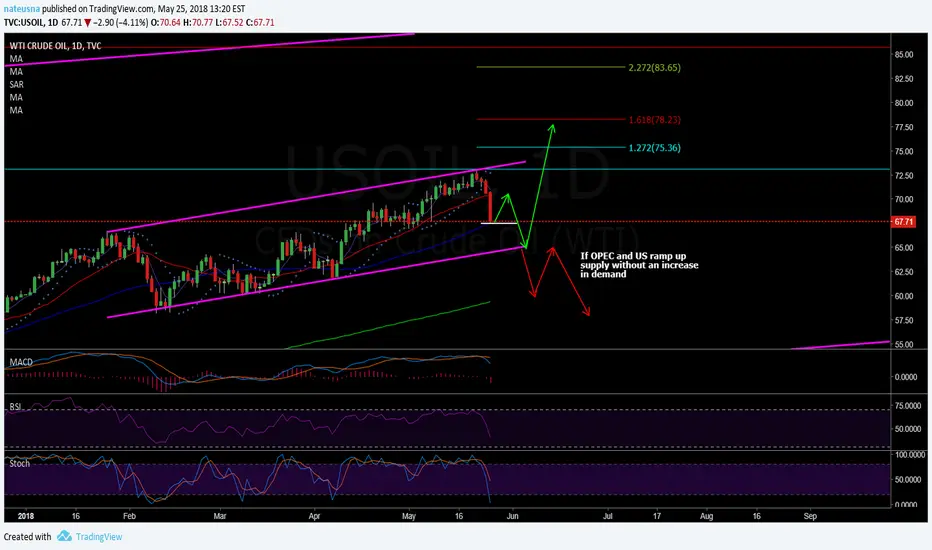Click the 1.618(78.23) Fibonacci label
This screenshot has height=550, width=932.
(x=654, y=120)
